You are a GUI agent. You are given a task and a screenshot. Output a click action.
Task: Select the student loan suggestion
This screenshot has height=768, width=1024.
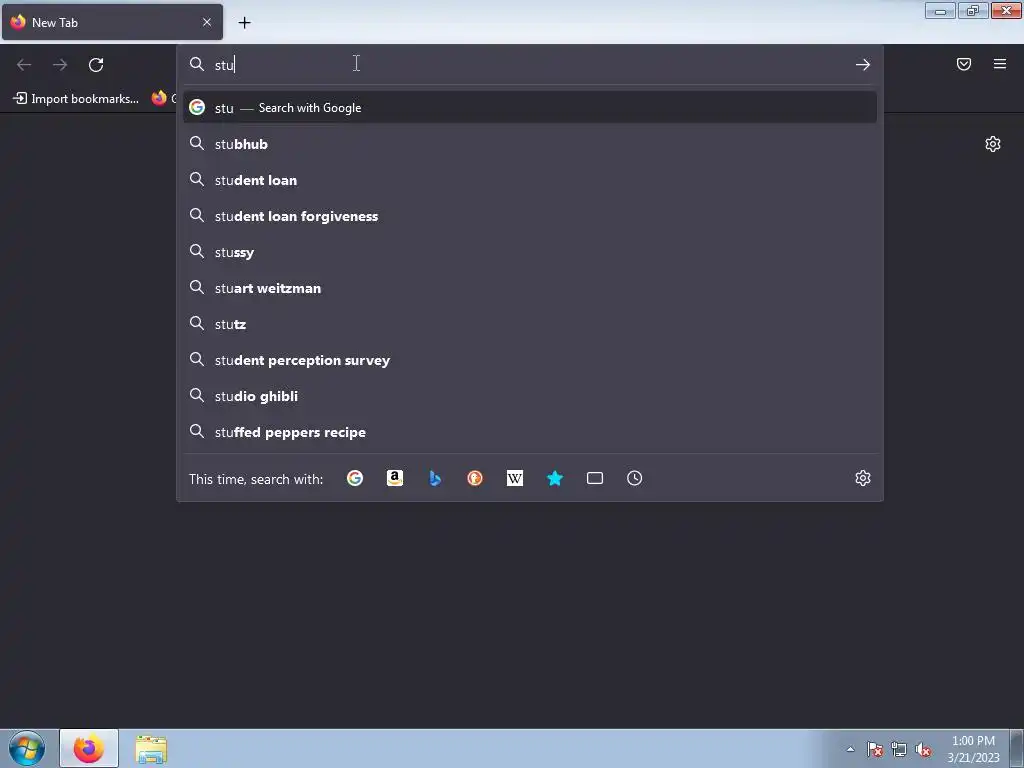coord(530,180)
